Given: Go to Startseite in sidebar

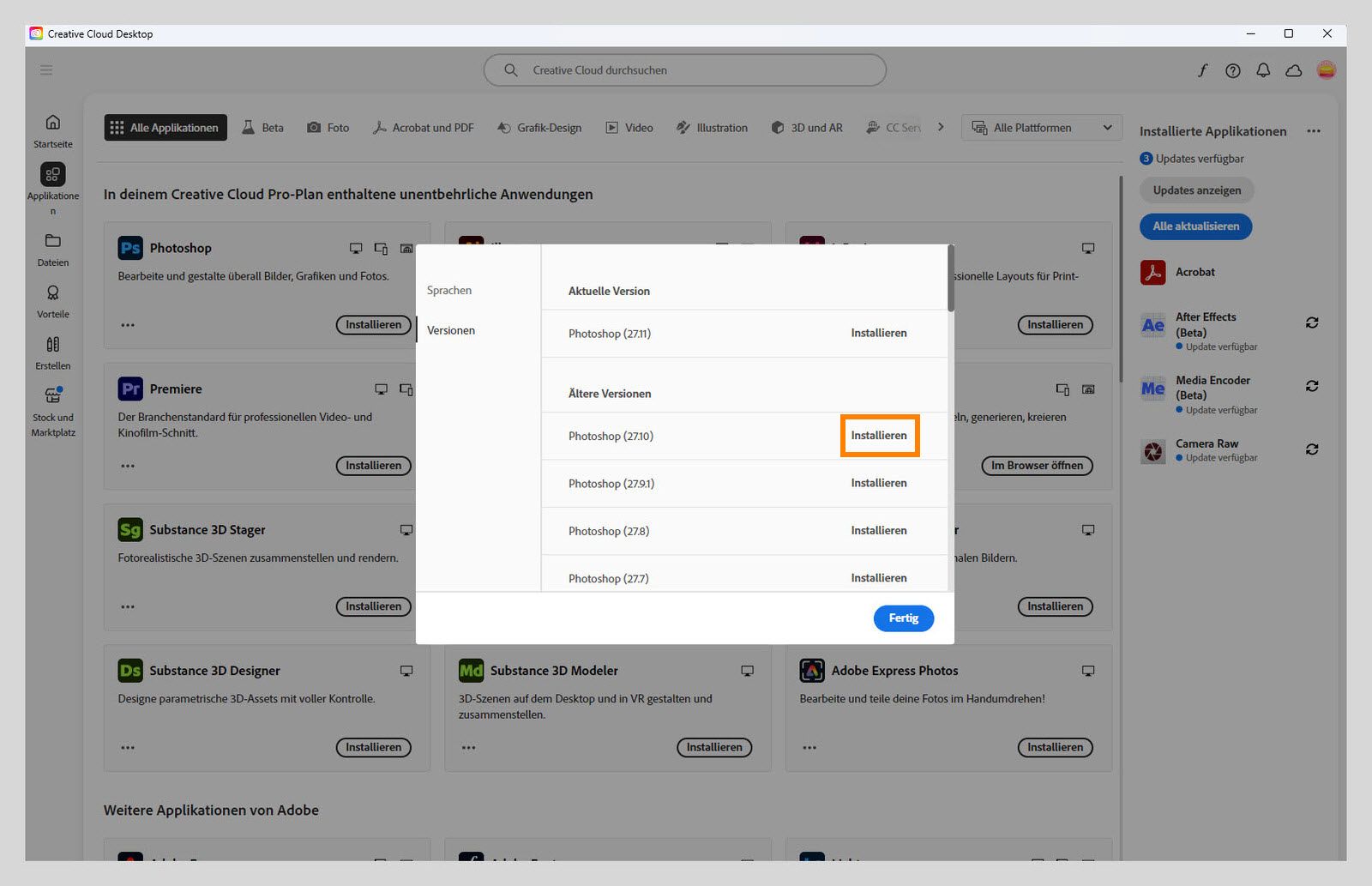Looking at the screenshot, I should pyautogui.click(x=53, y=131).
